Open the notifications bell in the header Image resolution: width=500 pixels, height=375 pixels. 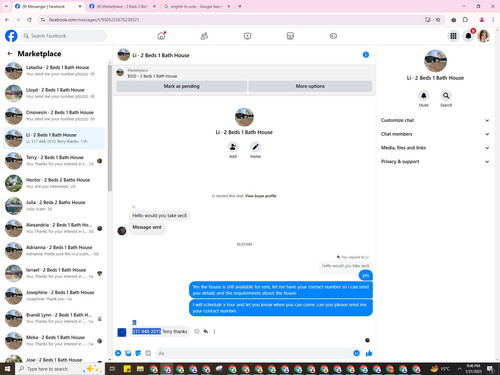[x=468, y=36]
